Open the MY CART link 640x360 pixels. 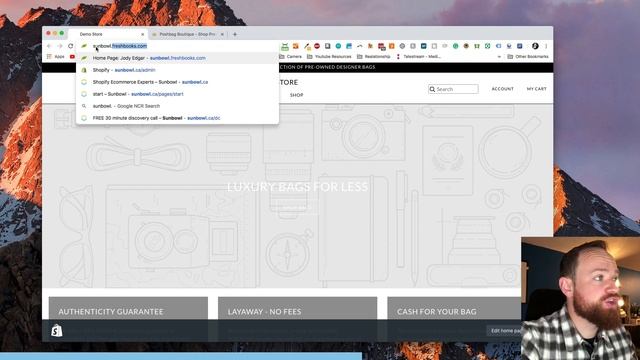536,89
